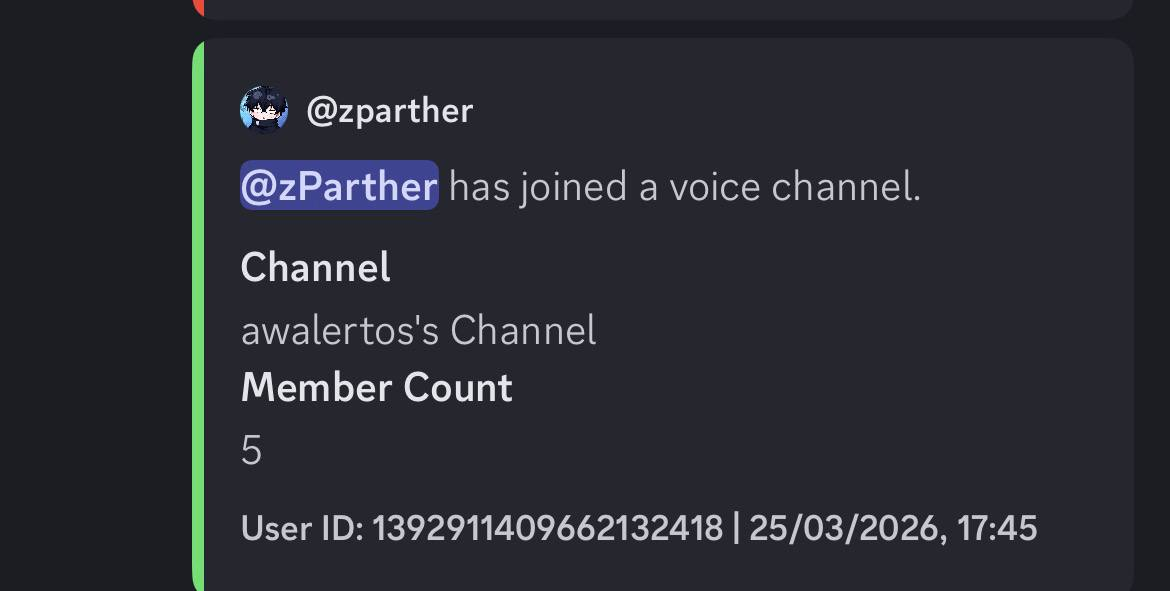The image size is (1170, 591).
Task: Click zparther's avatar in the embed header
Action: coord(264,110)
